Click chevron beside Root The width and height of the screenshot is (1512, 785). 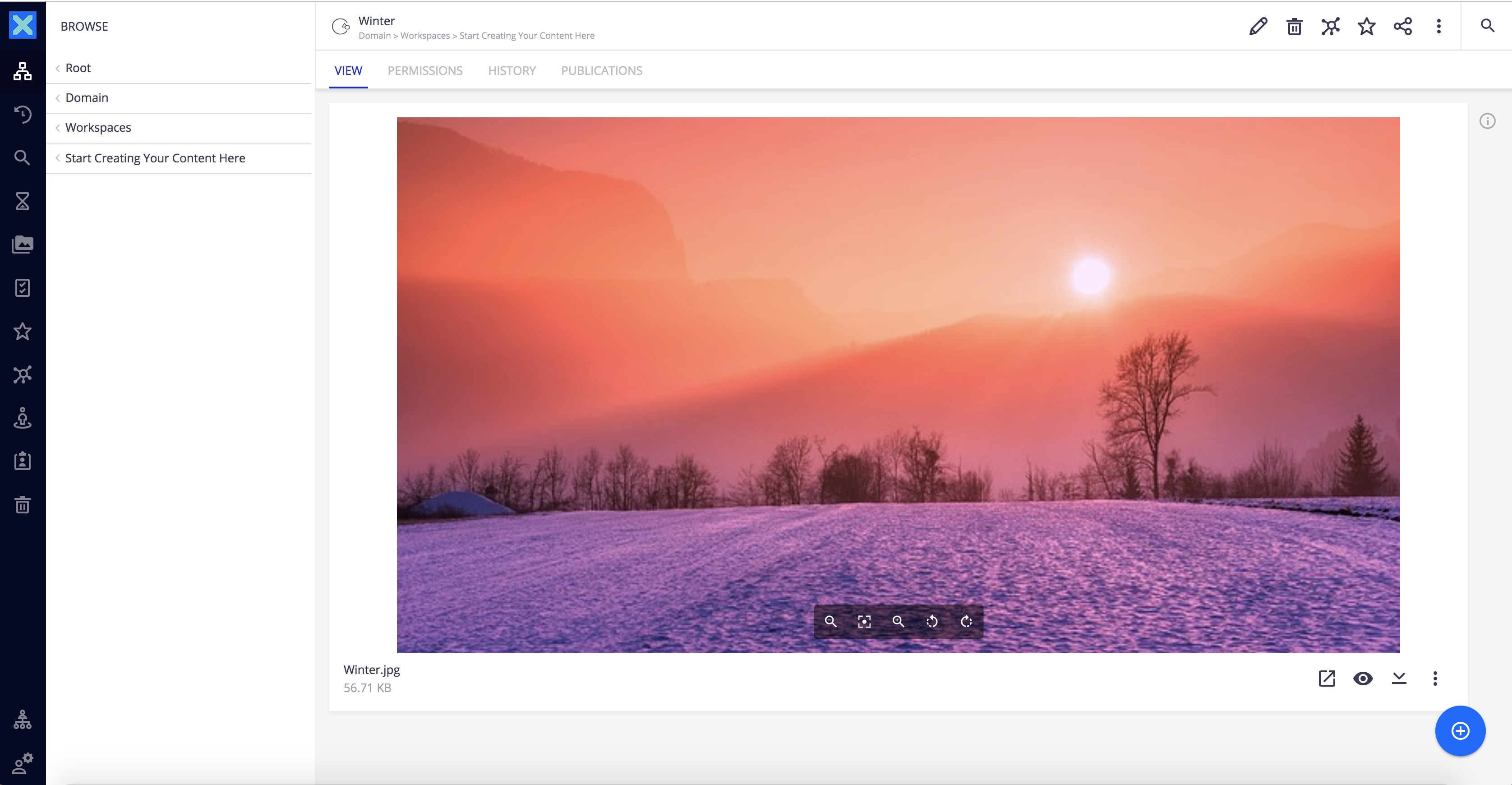tap(58, 68)
